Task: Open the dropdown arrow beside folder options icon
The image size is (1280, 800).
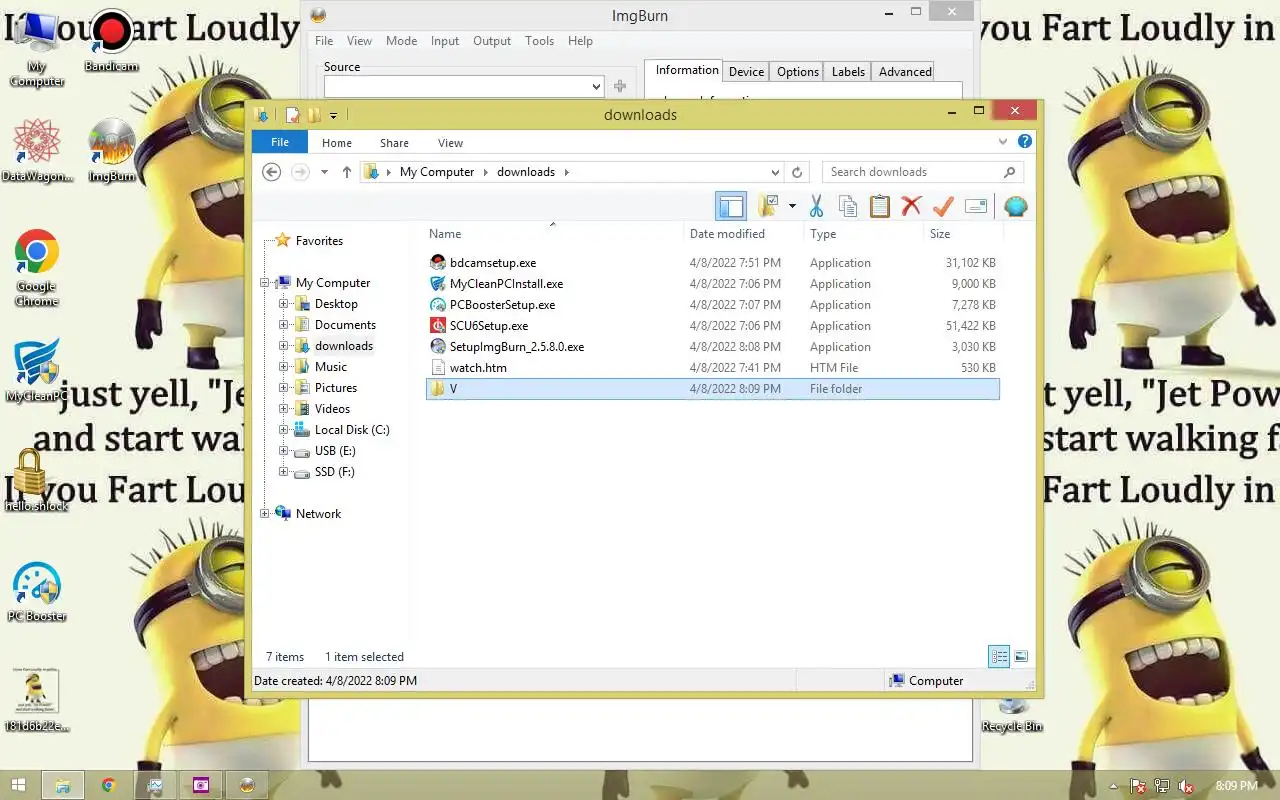Action: click(792, 206)
